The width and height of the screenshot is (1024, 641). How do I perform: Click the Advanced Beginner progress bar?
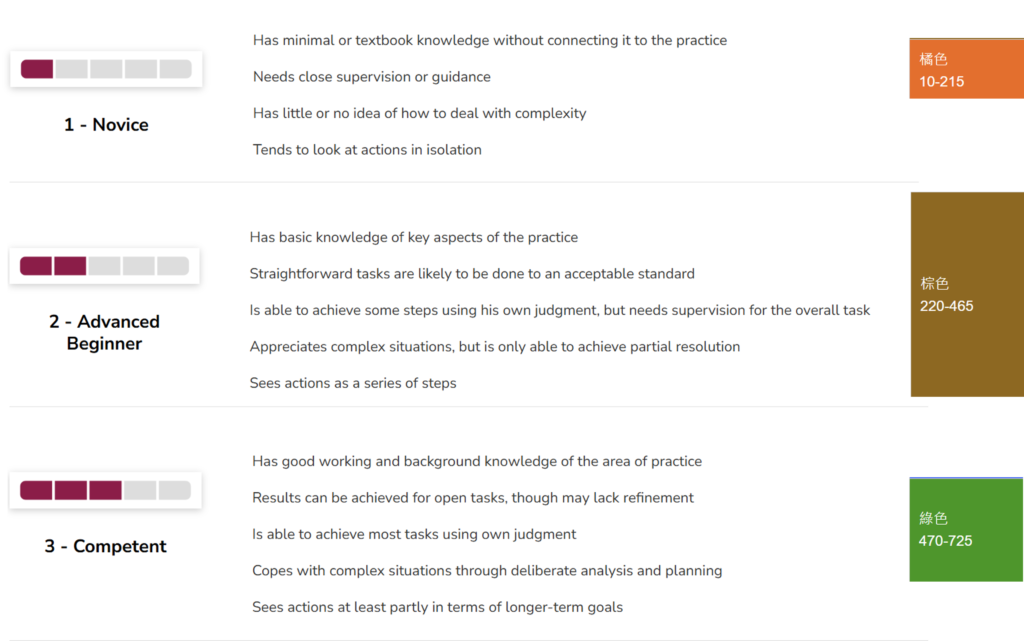coord(104,266)
